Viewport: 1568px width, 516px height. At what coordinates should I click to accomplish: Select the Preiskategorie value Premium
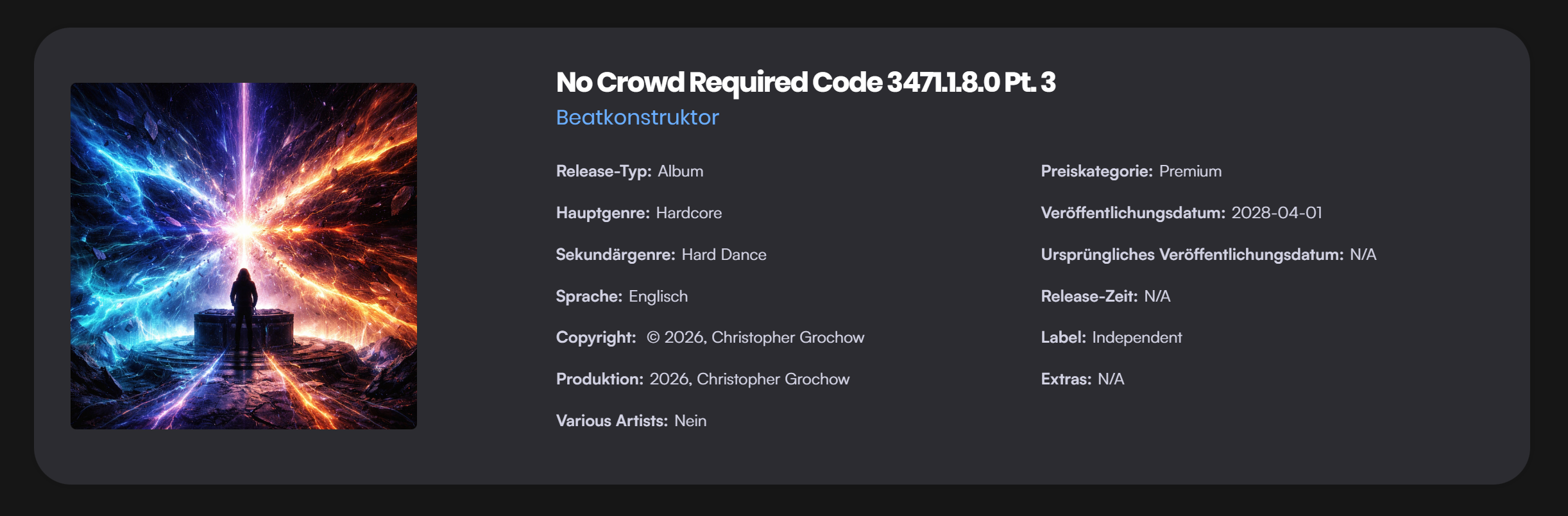point(1190,171)
